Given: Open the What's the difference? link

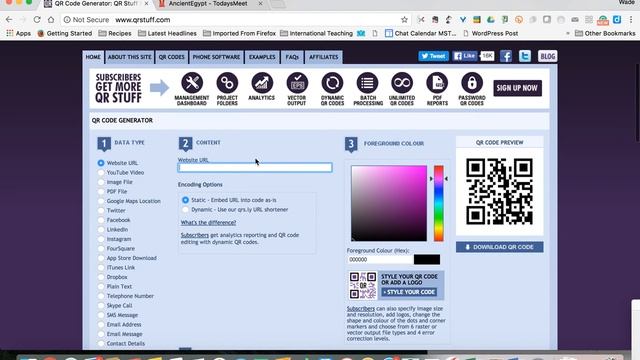Looking at the screenshot, I should click(x=208, y=222).
